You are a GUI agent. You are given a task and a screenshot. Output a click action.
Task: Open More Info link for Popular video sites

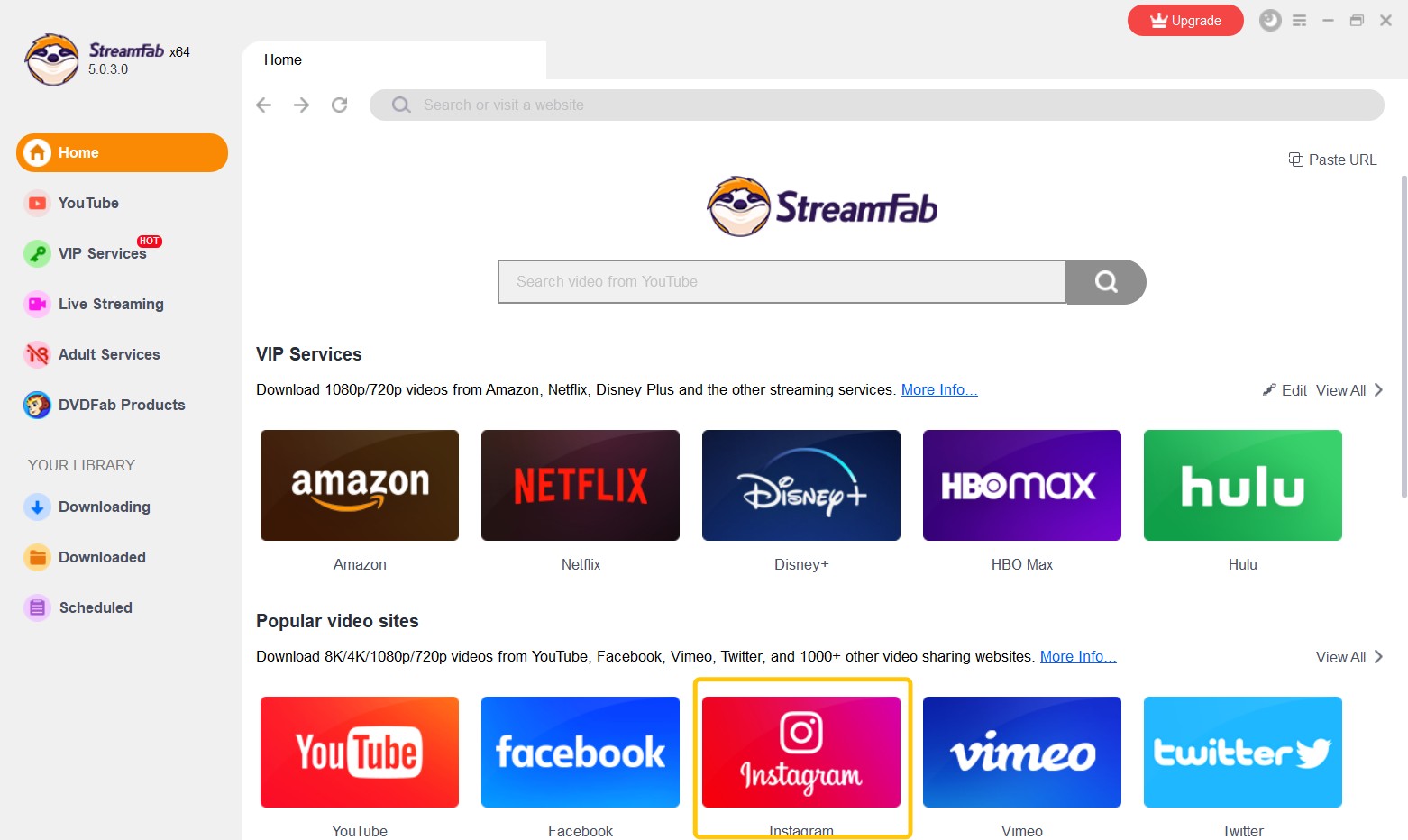1078,656
